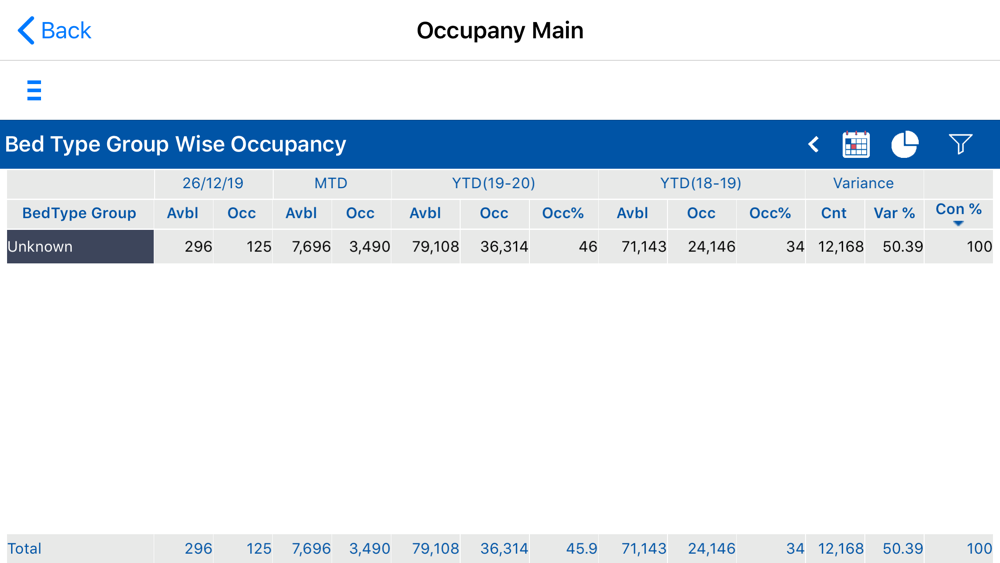Show the pie chart view
The width and height of the screenshot is (1000, 563).
pos(904,145)
